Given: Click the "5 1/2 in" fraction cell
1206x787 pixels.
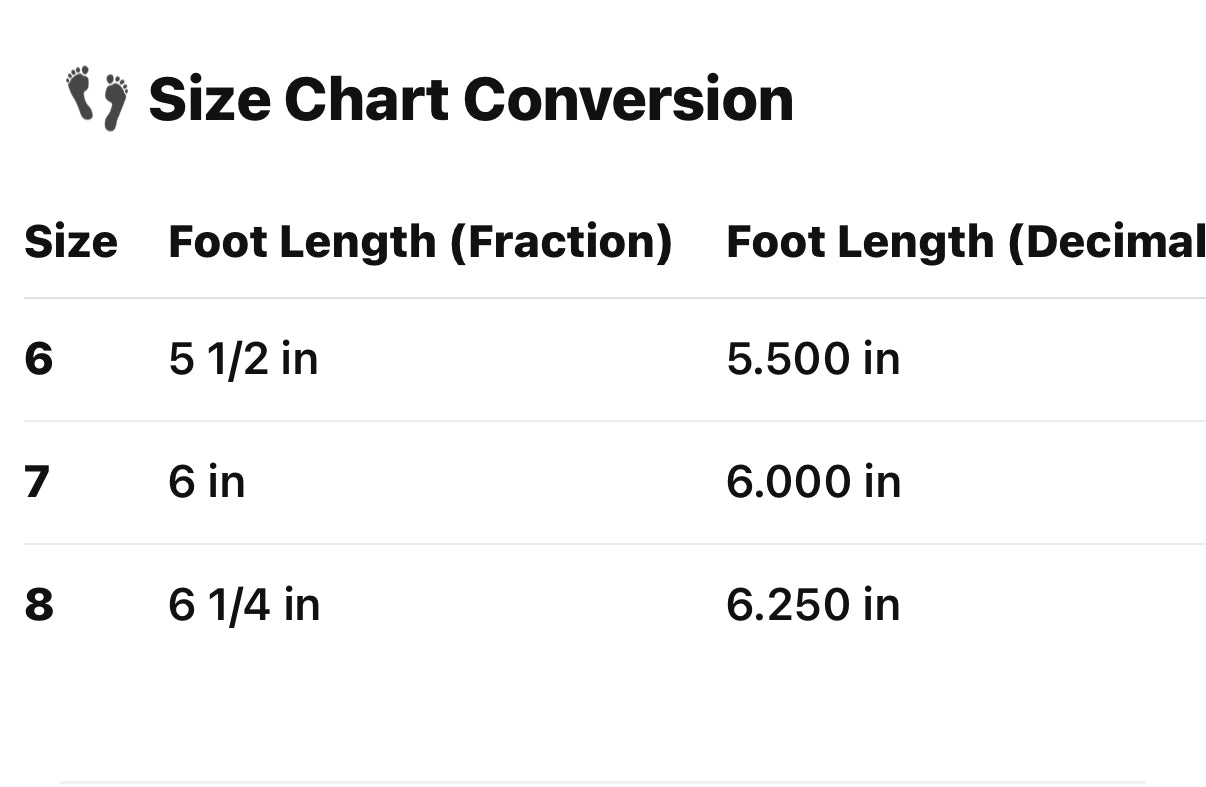Looking at the screenshot, I should pyautogui.click(x=243, y=359).
